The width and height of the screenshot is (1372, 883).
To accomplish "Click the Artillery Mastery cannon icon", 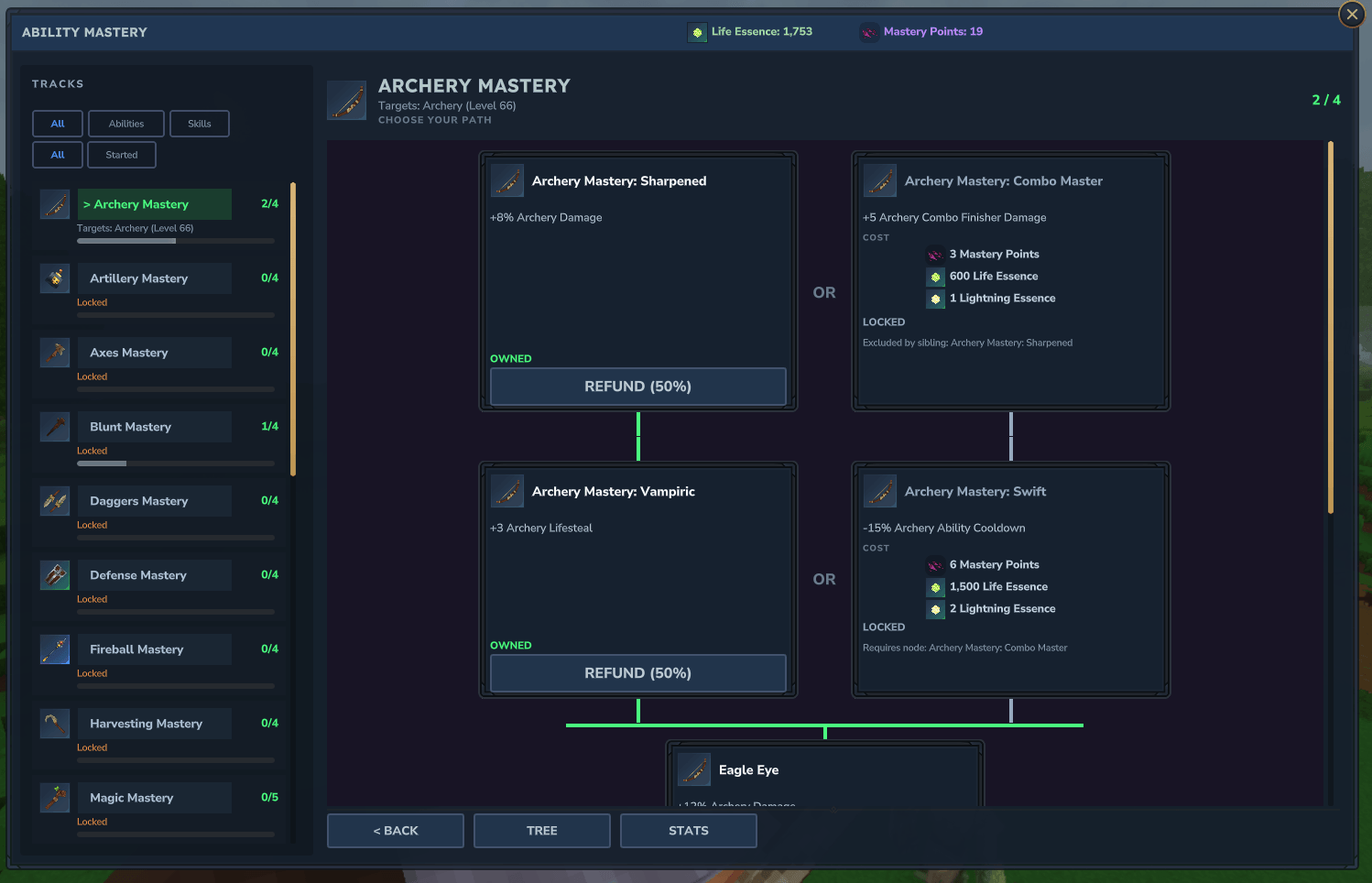I will (x=55, y=278).
